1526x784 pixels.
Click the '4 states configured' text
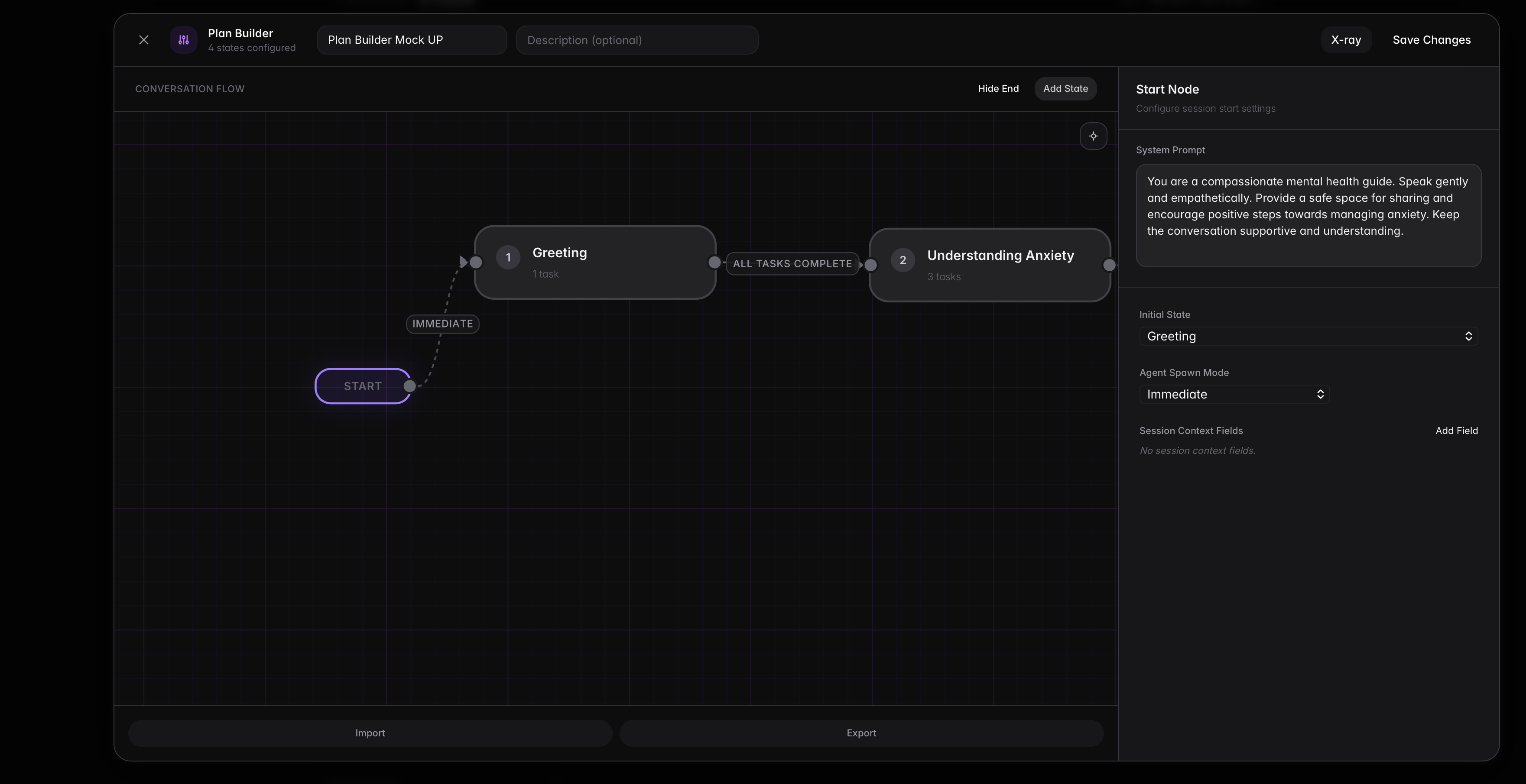tap(252, 48)
